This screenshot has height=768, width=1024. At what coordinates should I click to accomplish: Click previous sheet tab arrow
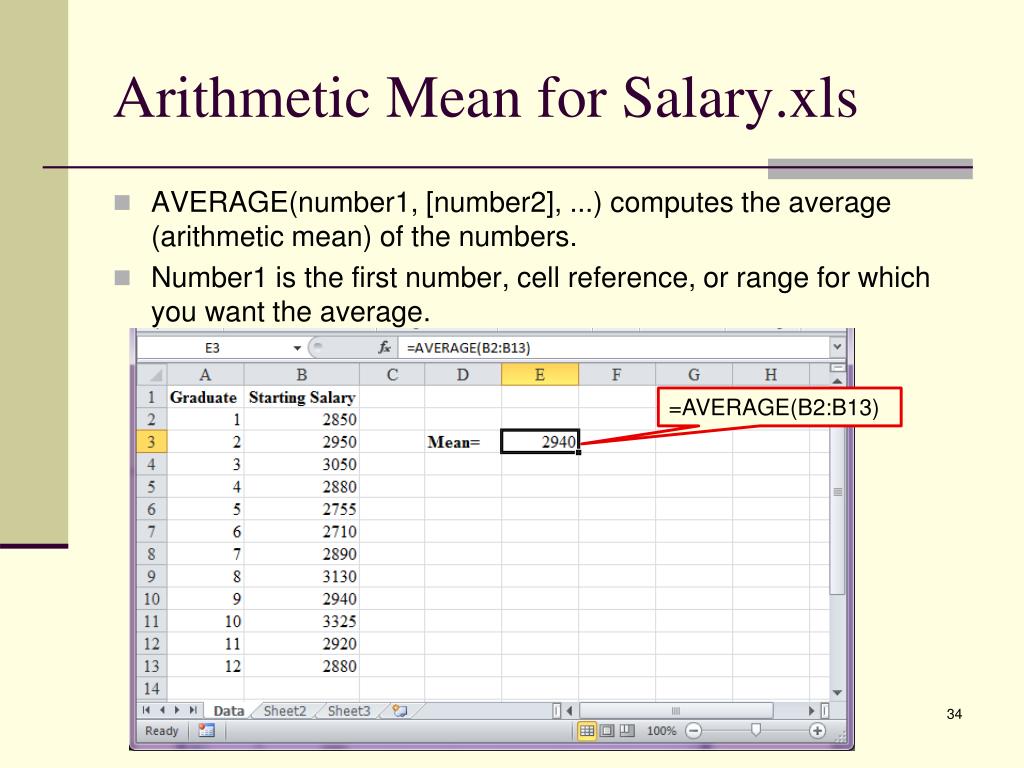[x=161, y=710]
